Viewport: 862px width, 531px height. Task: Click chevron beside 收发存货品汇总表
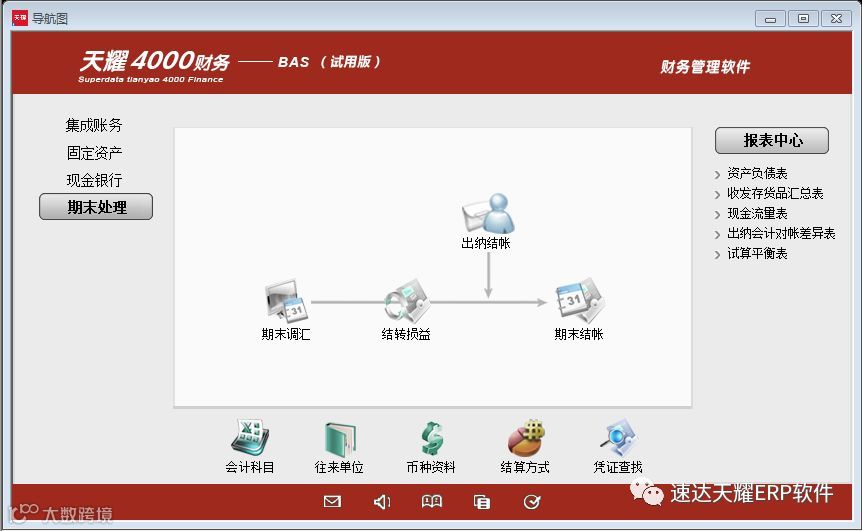coord(717,195)
